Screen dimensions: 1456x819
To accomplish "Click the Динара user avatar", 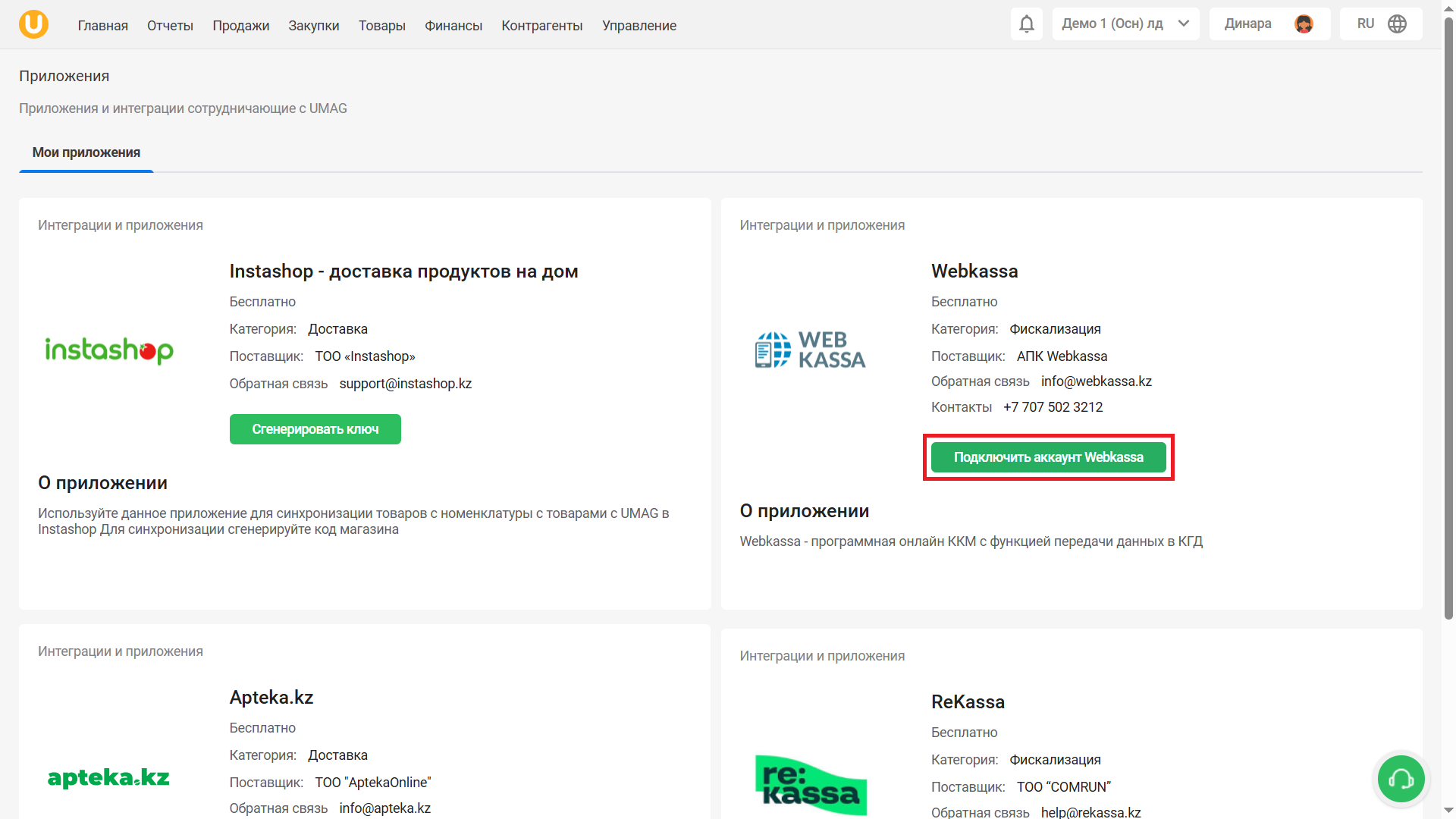I will point(1304,24).
